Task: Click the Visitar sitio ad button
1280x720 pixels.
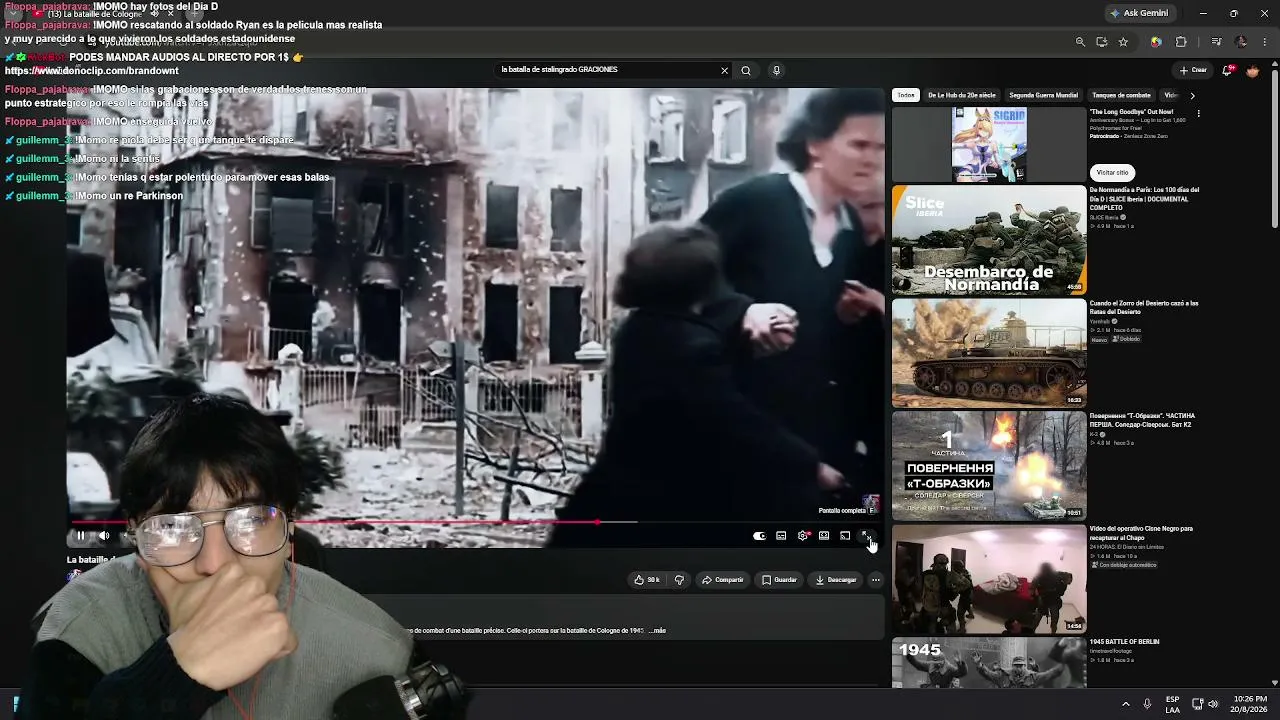Action: (1112, 172)
